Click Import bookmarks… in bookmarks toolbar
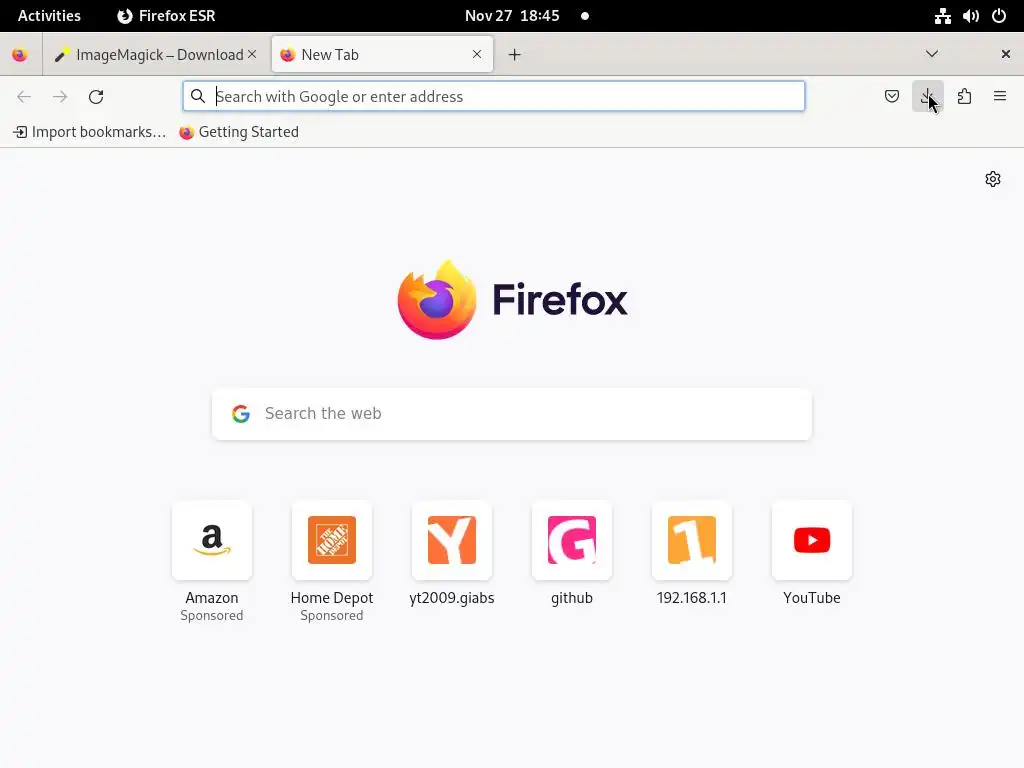This screenshot has width=1024, height=768. tap(90, 132)
